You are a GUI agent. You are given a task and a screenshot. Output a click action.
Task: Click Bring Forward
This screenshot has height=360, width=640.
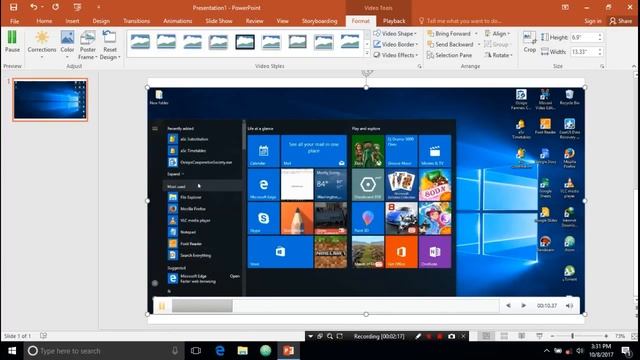tap(449, 33)
